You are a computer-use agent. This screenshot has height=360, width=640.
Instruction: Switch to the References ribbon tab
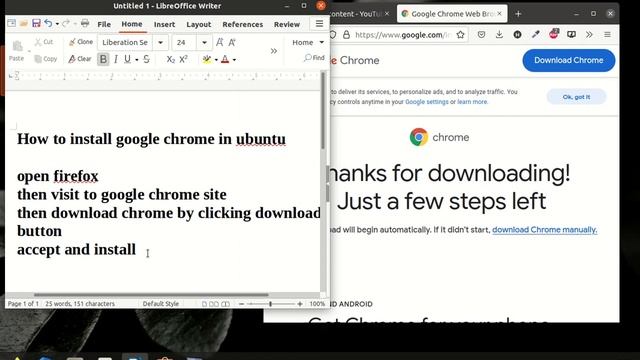click(242, 24)
